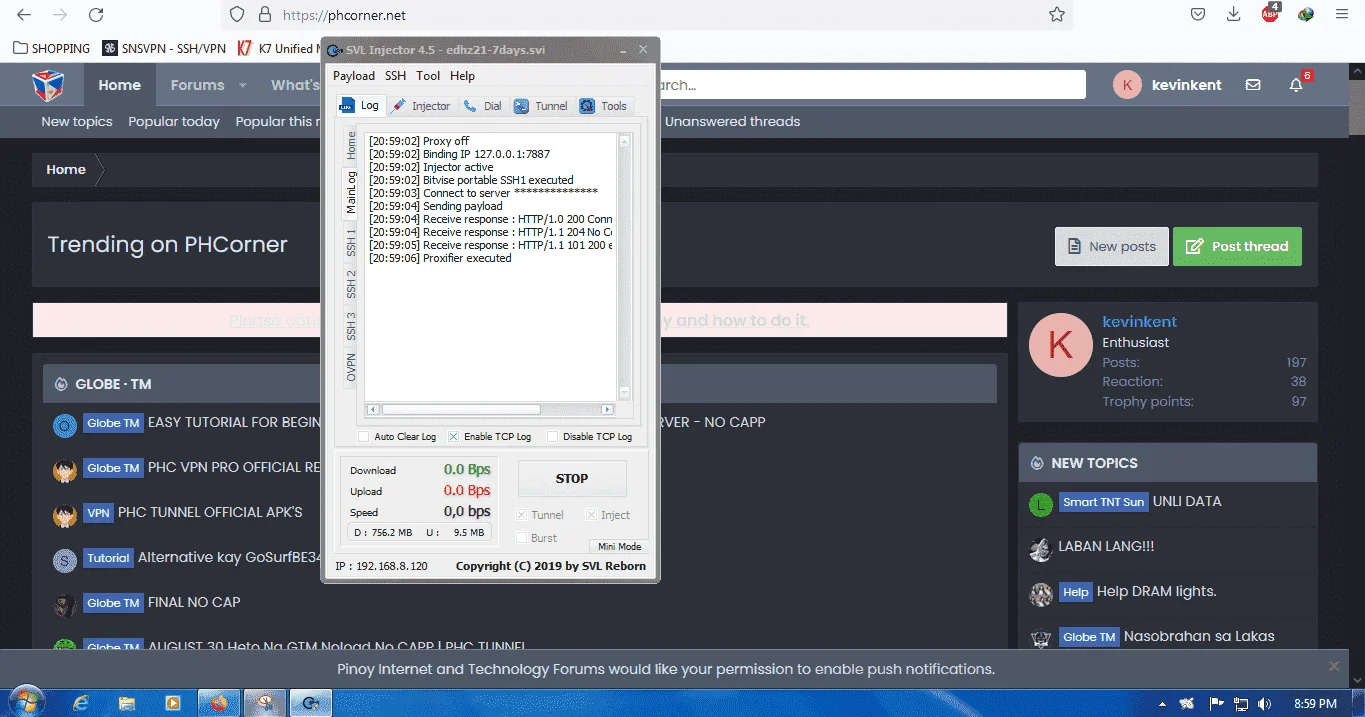The image size is (1365, 717).
Task: Open the browser hamburger menu
Action: pyautogui.click(x=1342, y=15)
